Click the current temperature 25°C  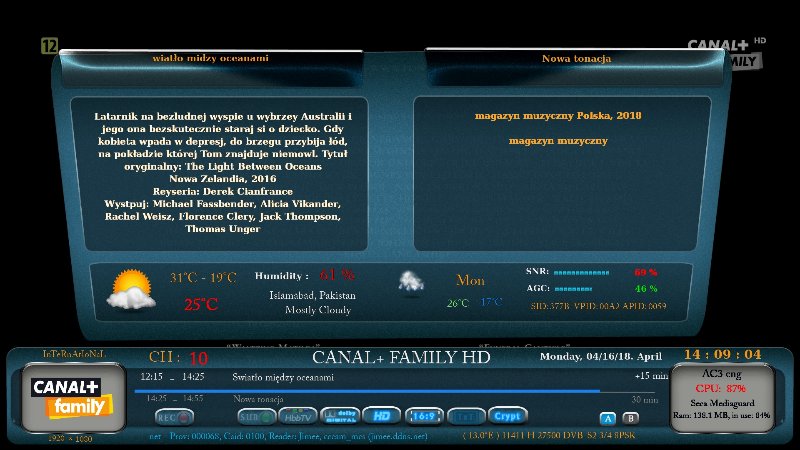(201, 305)
